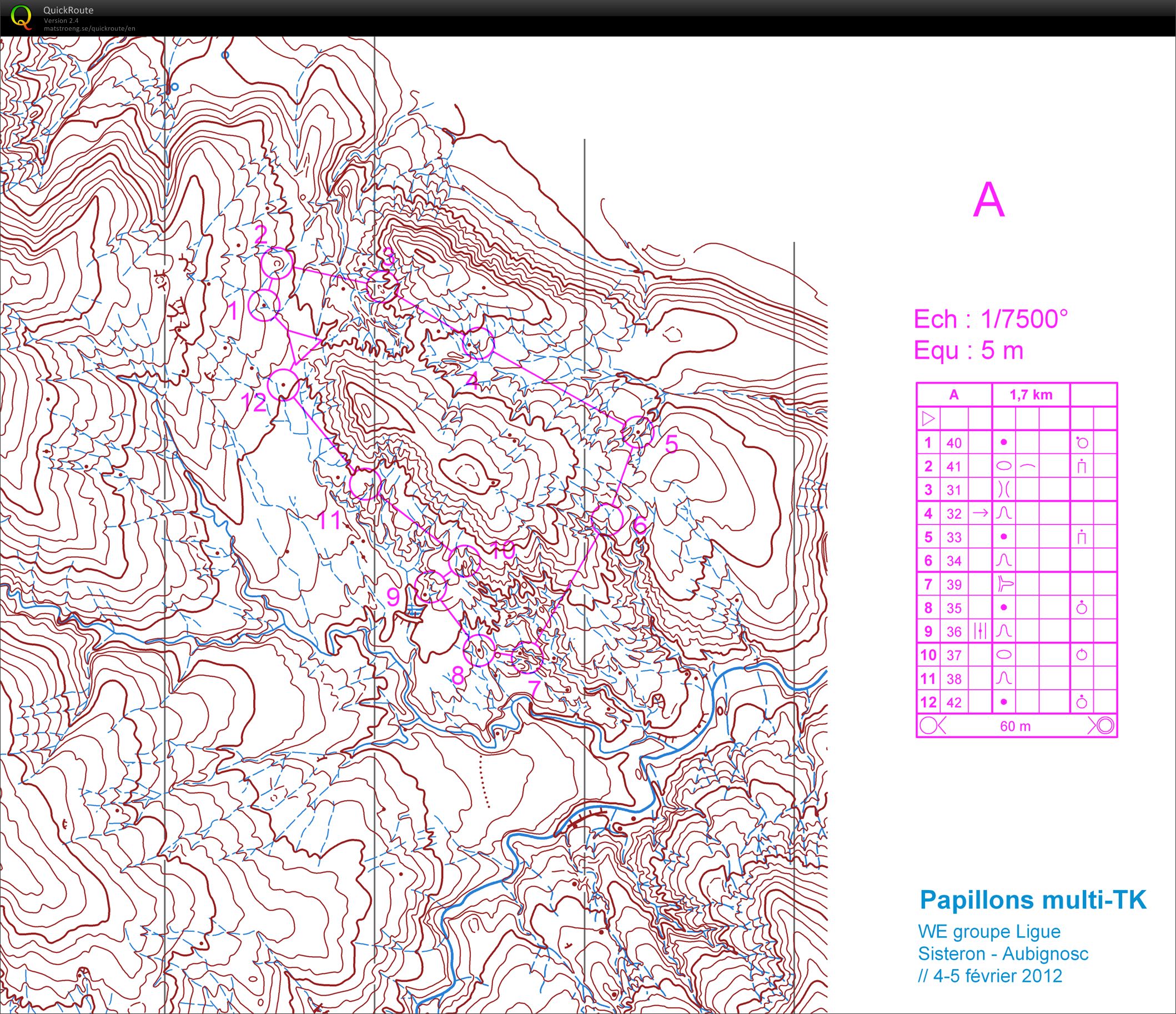Click the magenta number 2 label on map
The width and height of the screenshot is (1176, 1014).
[x=261, y=235]
